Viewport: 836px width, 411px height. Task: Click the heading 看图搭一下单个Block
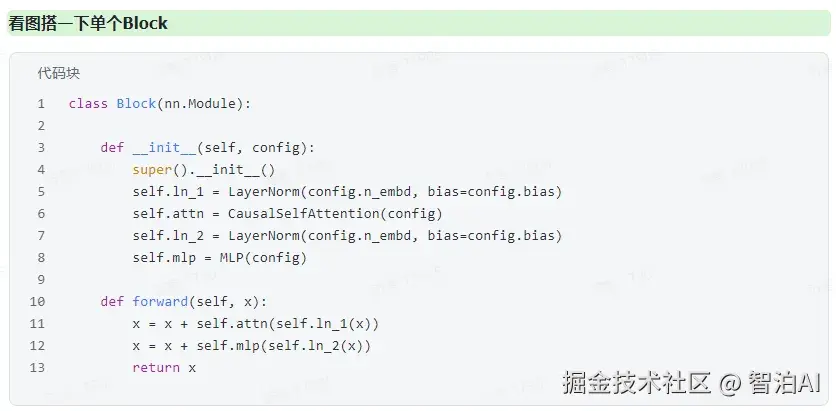(x=88, y=23)
